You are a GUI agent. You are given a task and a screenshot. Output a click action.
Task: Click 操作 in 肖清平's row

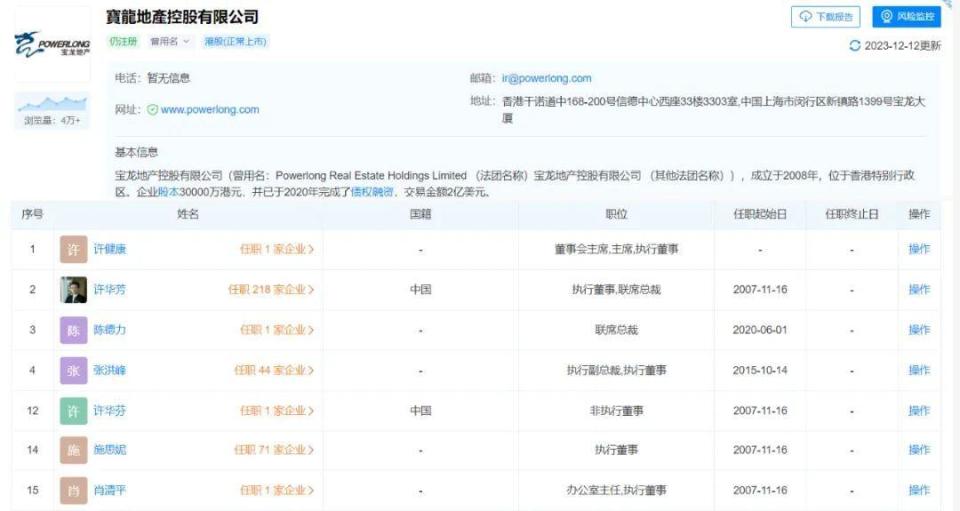click(x=919, y=490)
